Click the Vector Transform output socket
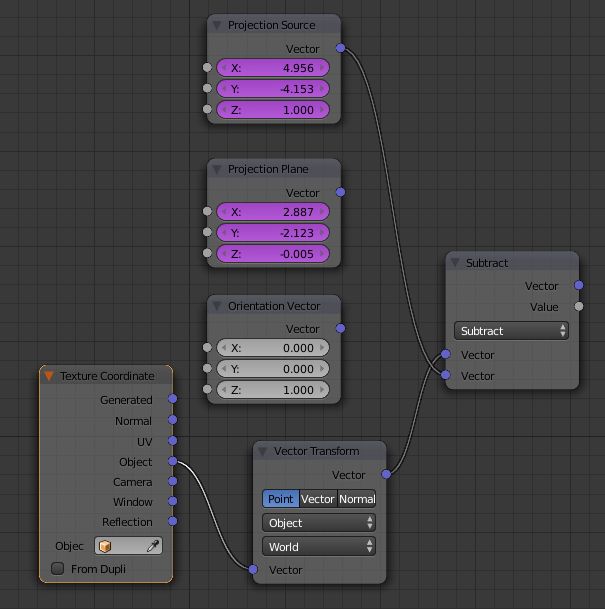This screenshot has height=609, width=605. 386,474
